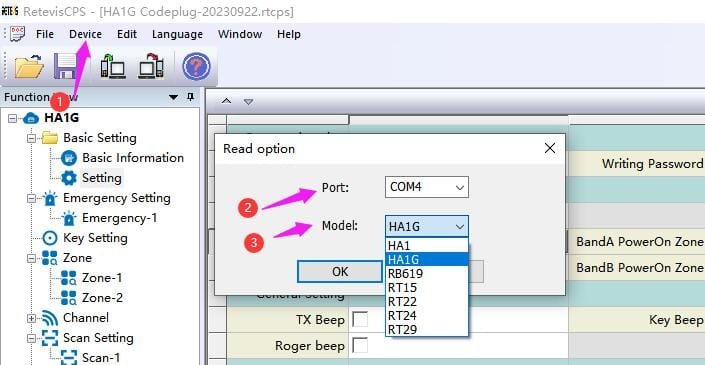Open the Help question mark icon
Image resolution: width=705 pixels, height=365 pixels.
(x=196, y=67)
